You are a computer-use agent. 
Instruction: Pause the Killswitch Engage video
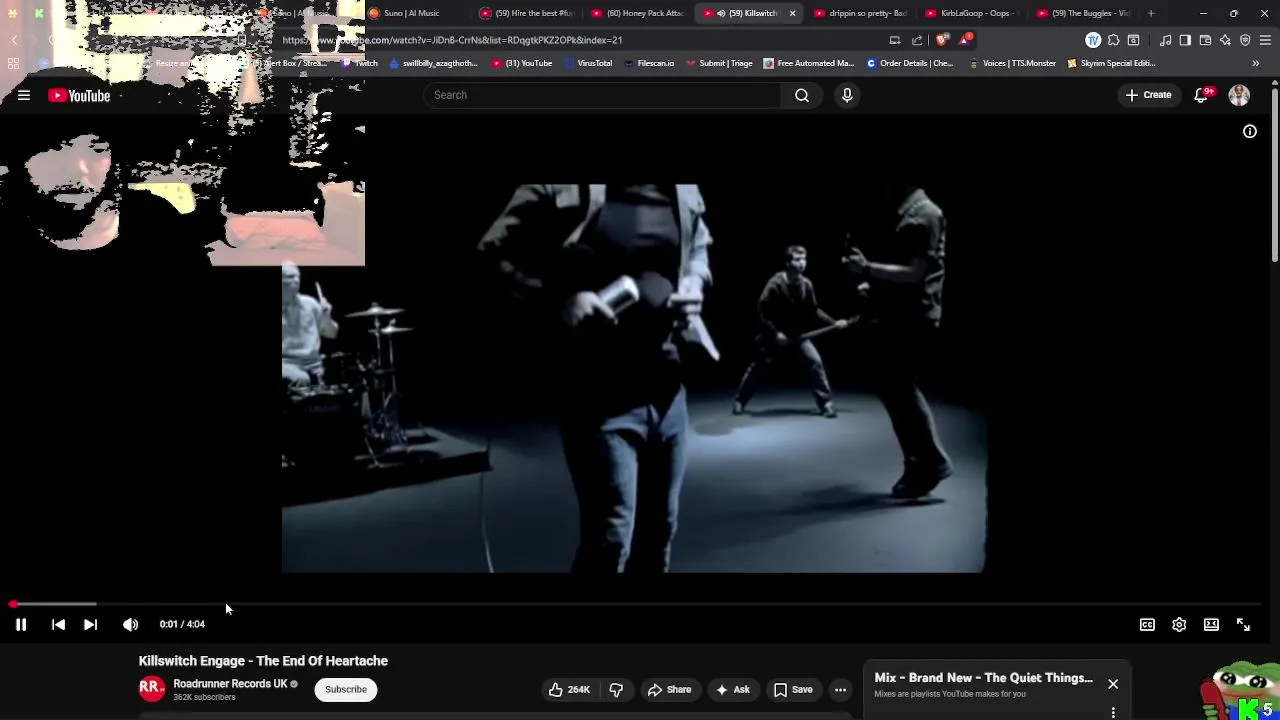click(20, 624)
